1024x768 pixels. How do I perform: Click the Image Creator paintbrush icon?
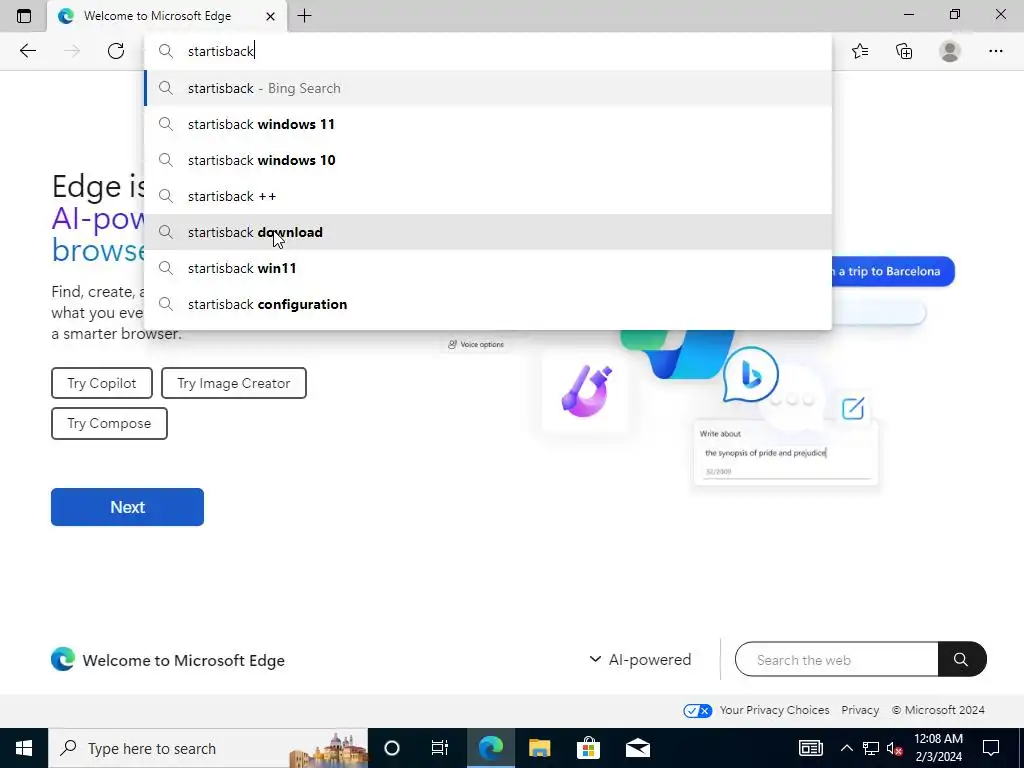coord(586,391)
